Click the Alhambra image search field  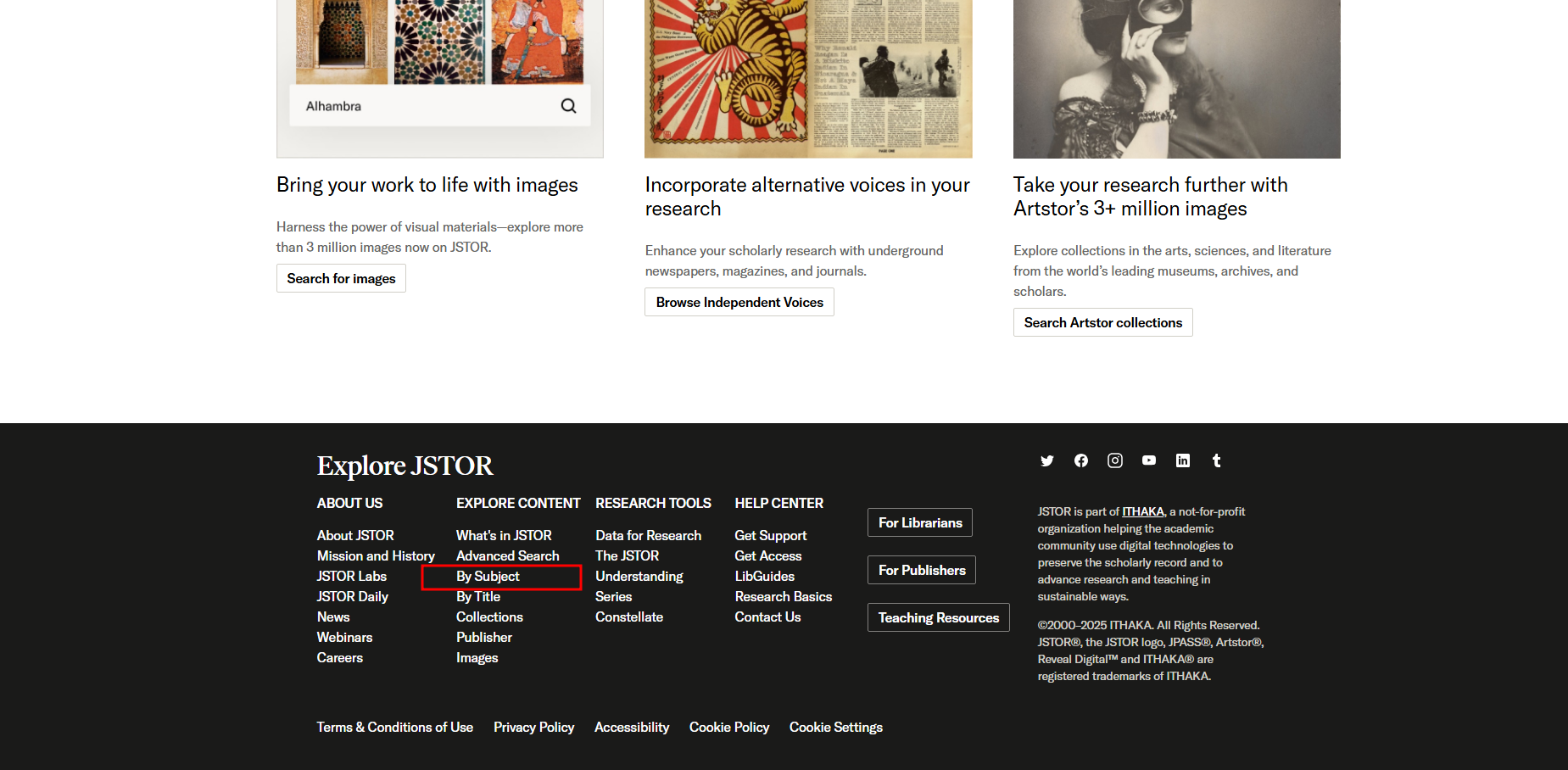point(424,106)
